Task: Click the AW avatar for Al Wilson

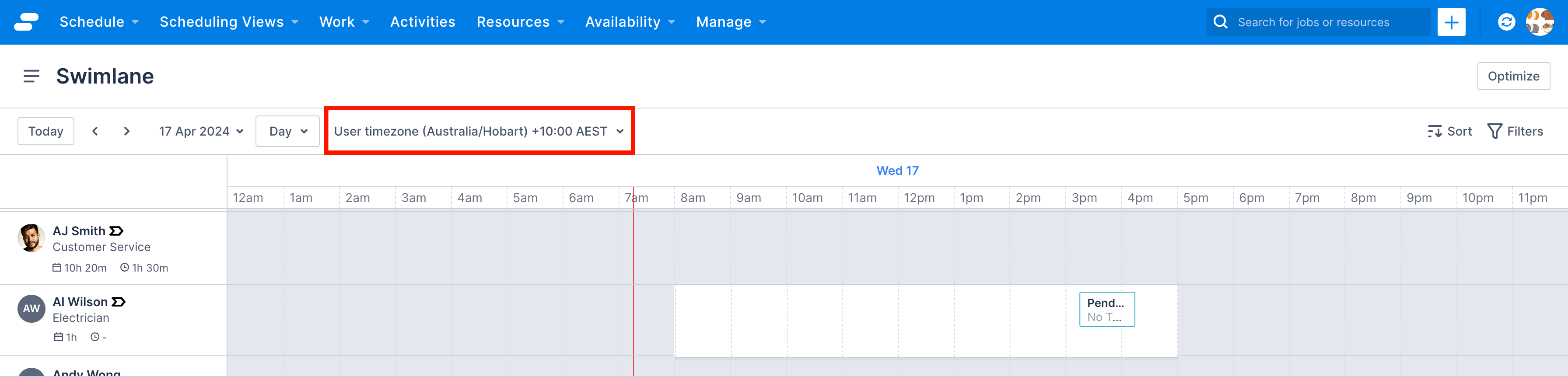Action: [x=31, y=309]
